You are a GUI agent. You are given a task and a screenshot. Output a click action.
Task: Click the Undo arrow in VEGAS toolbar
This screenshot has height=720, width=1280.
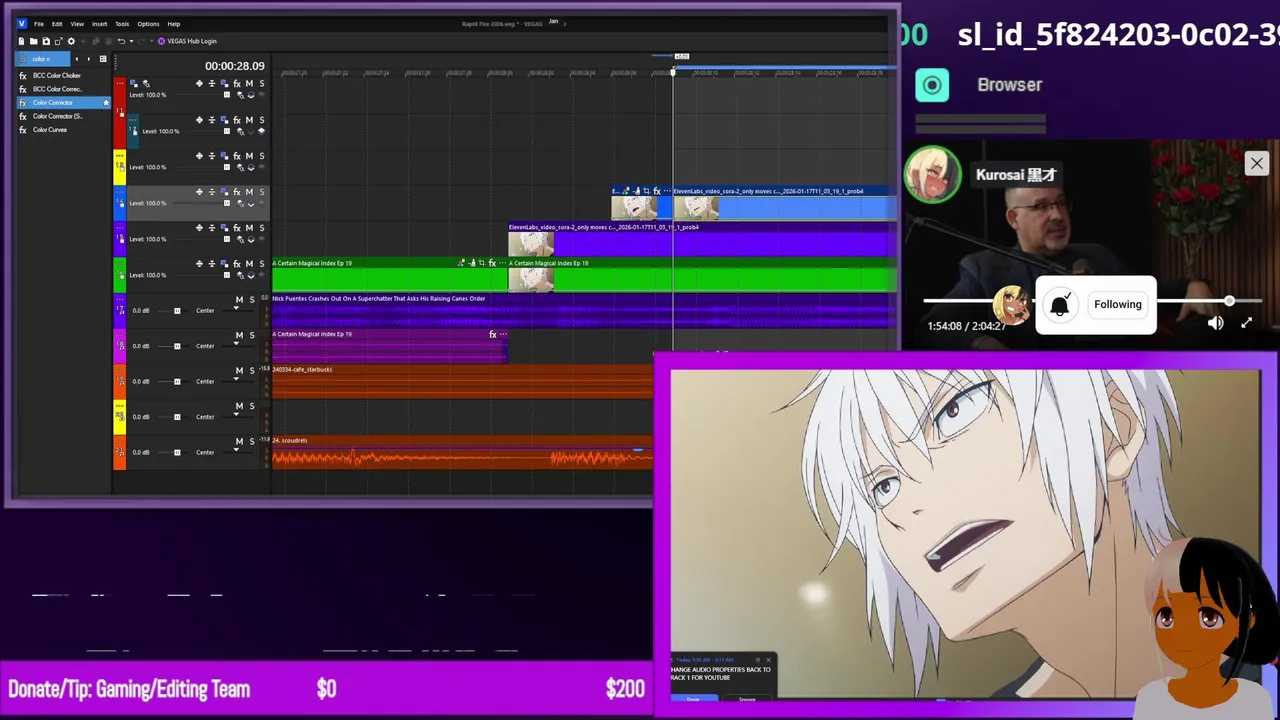coord(121,41)
